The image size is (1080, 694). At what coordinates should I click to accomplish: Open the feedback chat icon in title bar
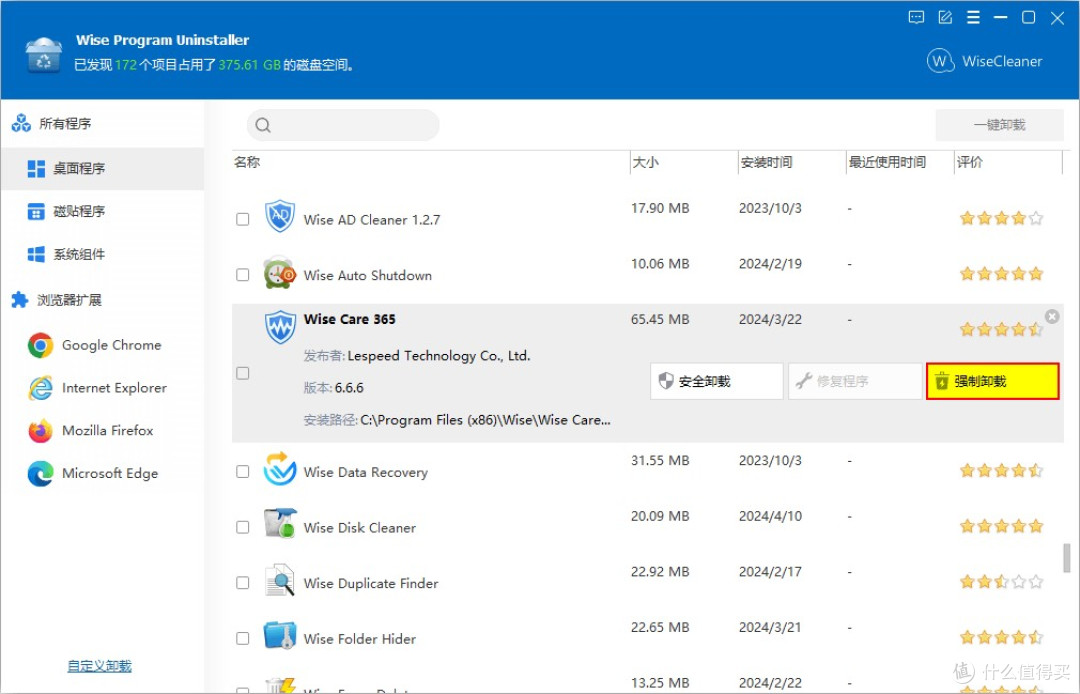[x=916, y=18]
